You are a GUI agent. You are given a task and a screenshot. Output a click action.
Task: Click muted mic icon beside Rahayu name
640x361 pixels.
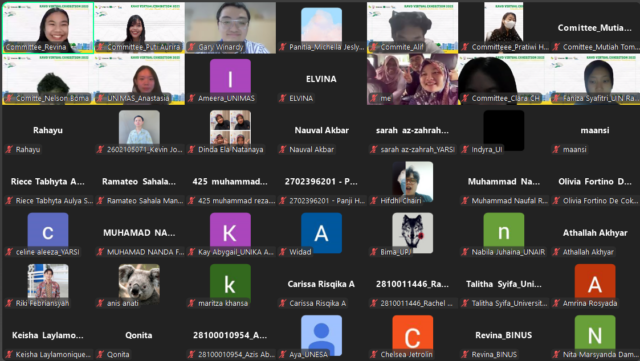point(9,149)
